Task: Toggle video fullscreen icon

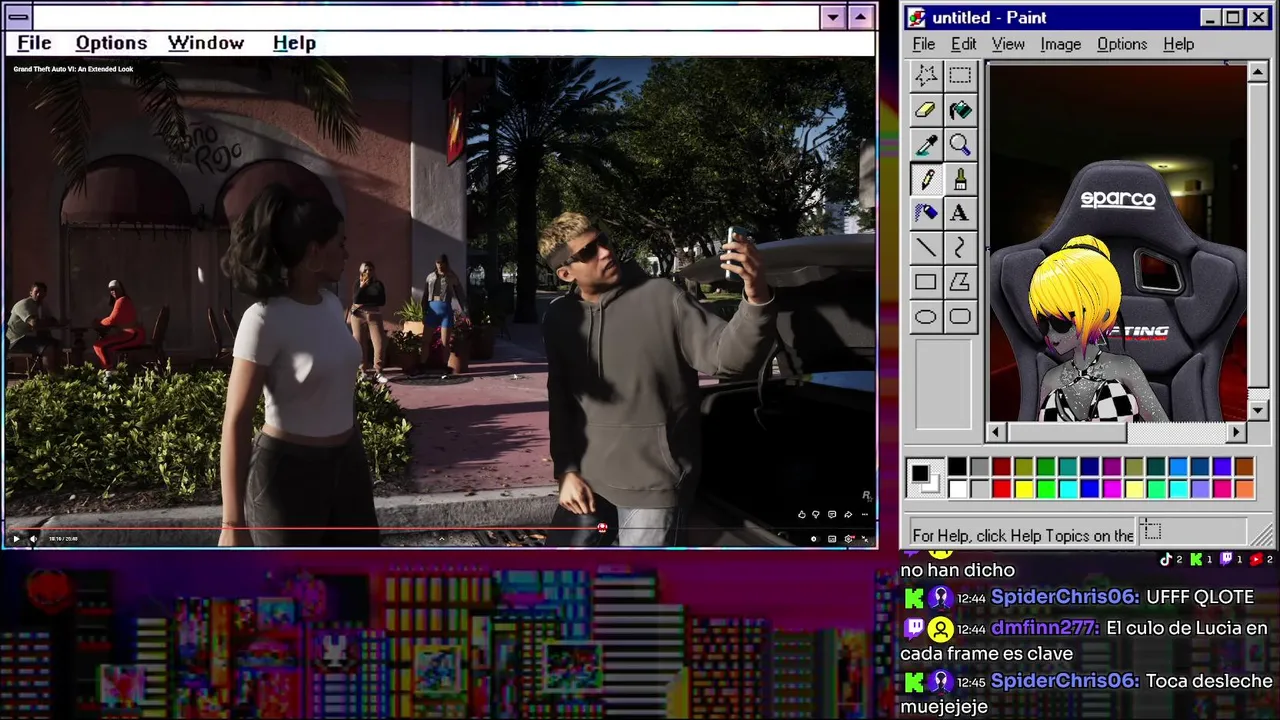Action: pyautogui.click(x=865, y=539)
